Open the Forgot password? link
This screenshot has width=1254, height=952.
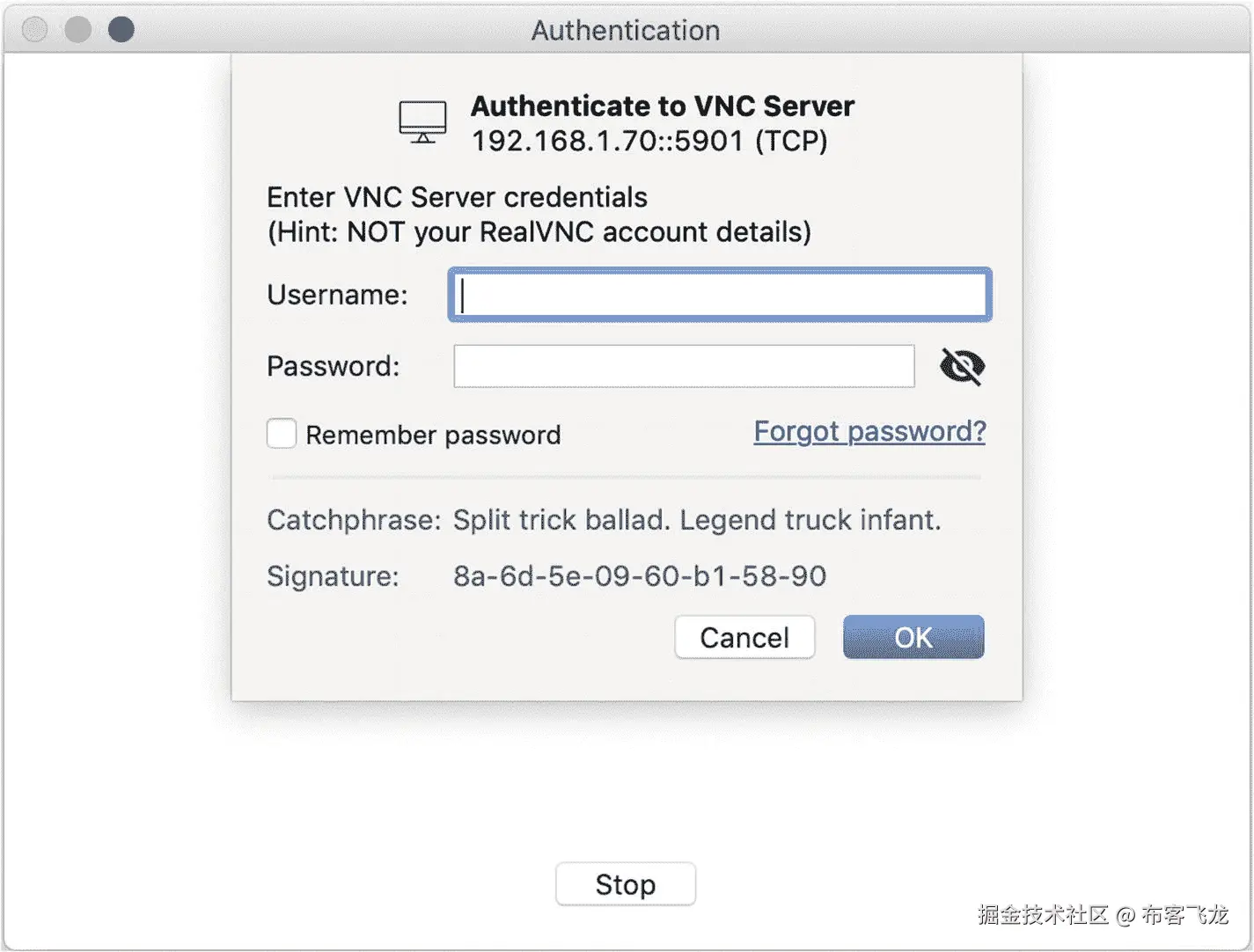pyautogui.click(x=869, y=431)
